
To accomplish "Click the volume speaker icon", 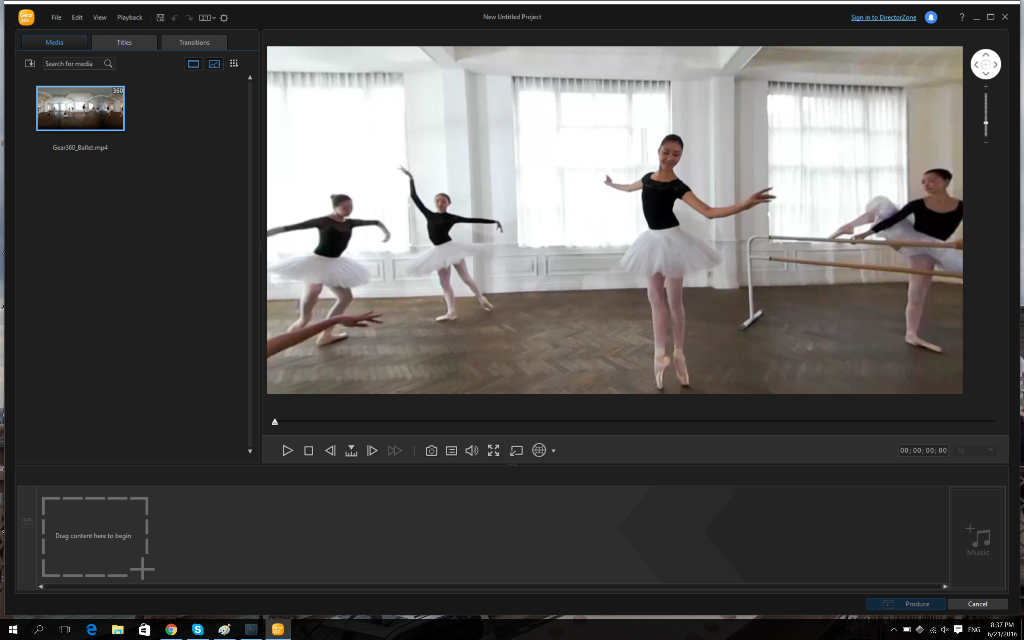I will click(x=472, y=451).
